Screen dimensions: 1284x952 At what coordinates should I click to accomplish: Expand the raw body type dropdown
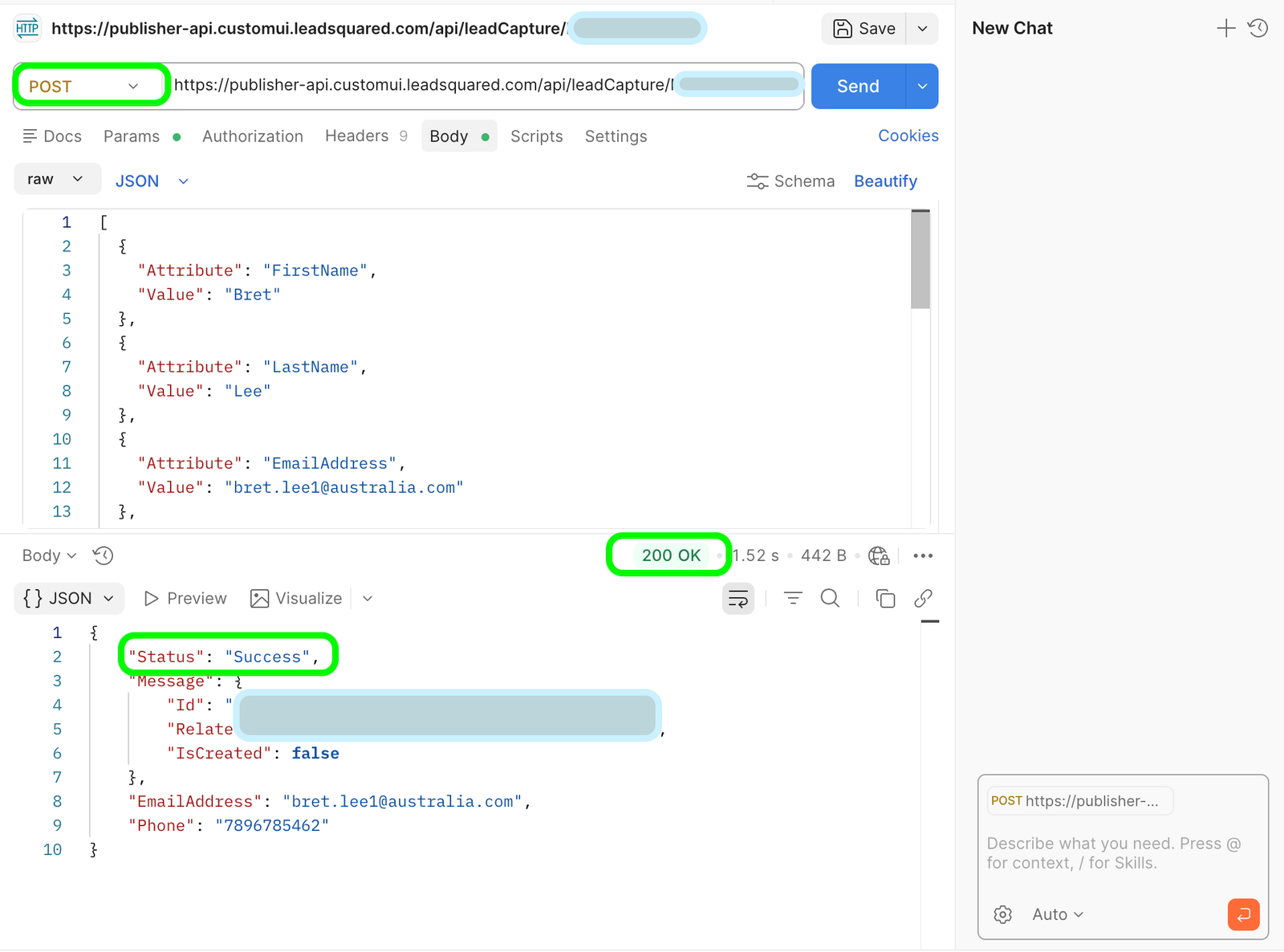point(56,179)
